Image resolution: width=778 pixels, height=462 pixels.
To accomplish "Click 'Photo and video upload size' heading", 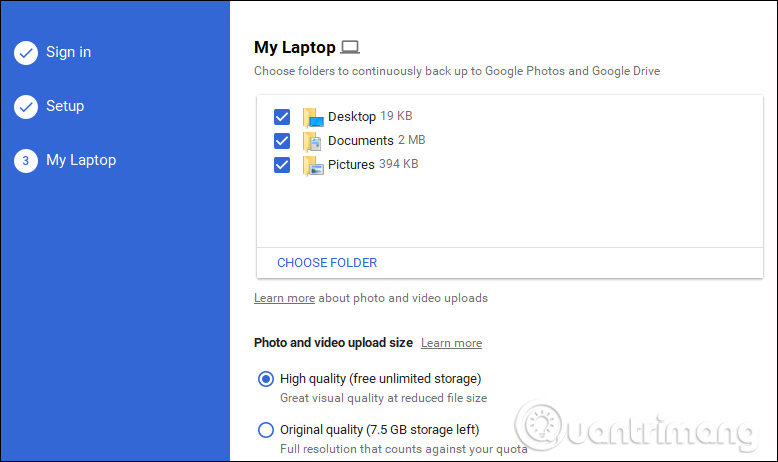I will point(333,343).
